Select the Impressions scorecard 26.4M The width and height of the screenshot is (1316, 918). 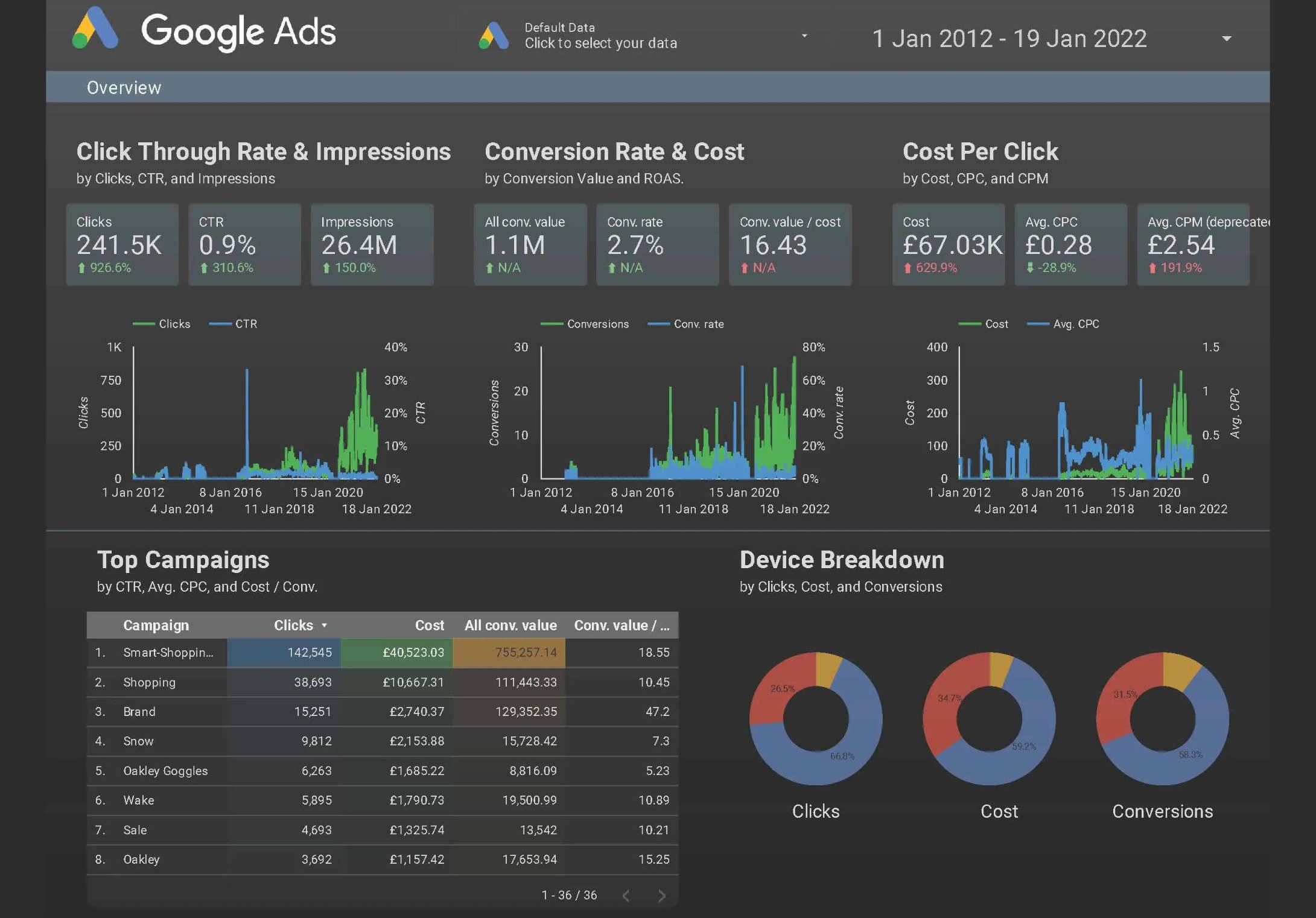[372, 244]
